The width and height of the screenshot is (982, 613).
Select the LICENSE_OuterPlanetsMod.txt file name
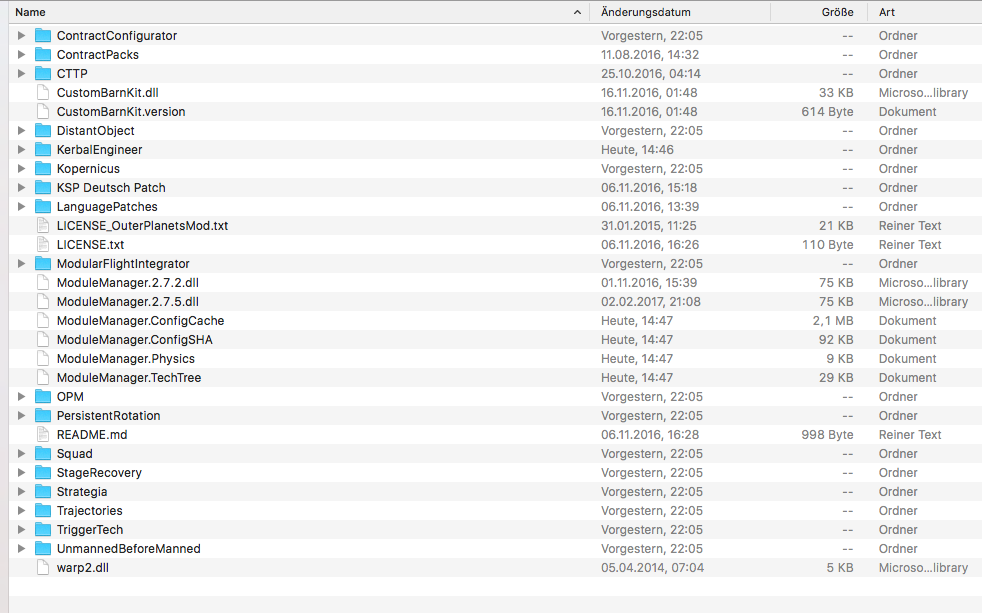click(142, 225)
